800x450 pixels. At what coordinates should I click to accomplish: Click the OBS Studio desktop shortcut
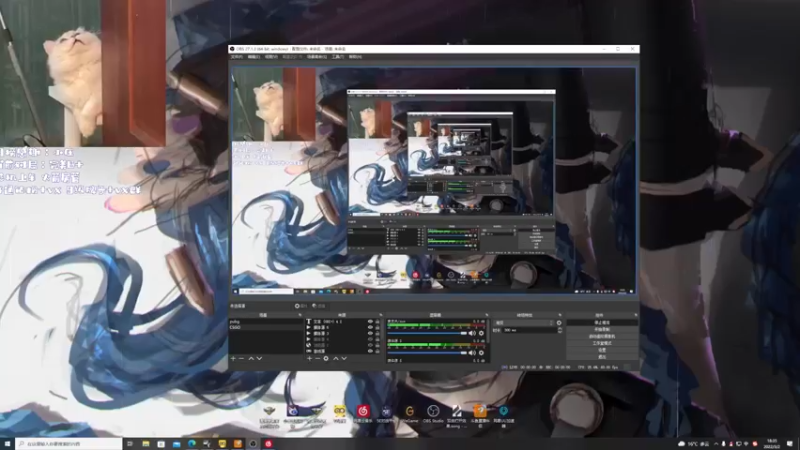click(433, 414)
